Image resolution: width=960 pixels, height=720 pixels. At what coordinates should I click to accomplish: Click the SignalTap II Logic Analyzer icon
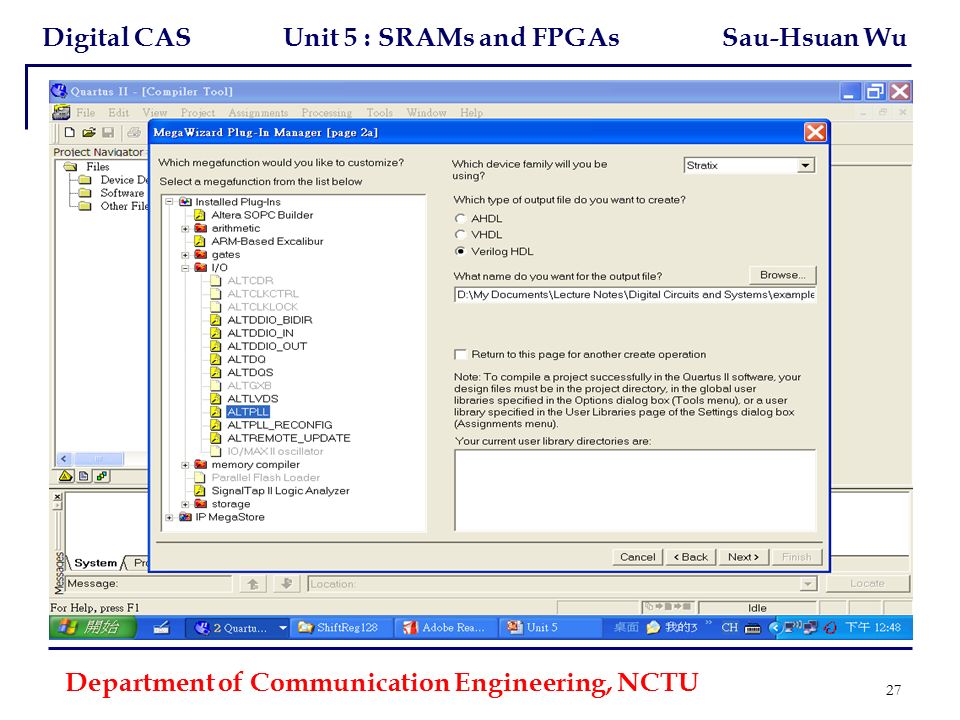(200, 490)
